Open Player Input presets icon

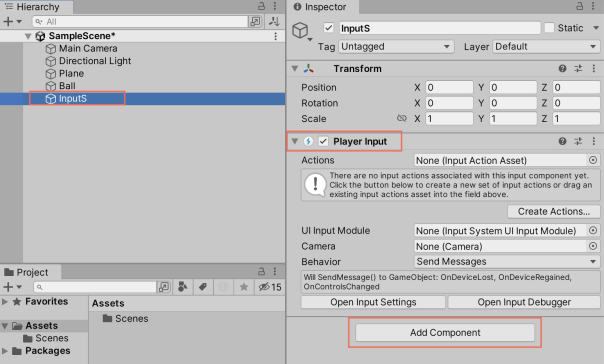click(x=578, y=141)
